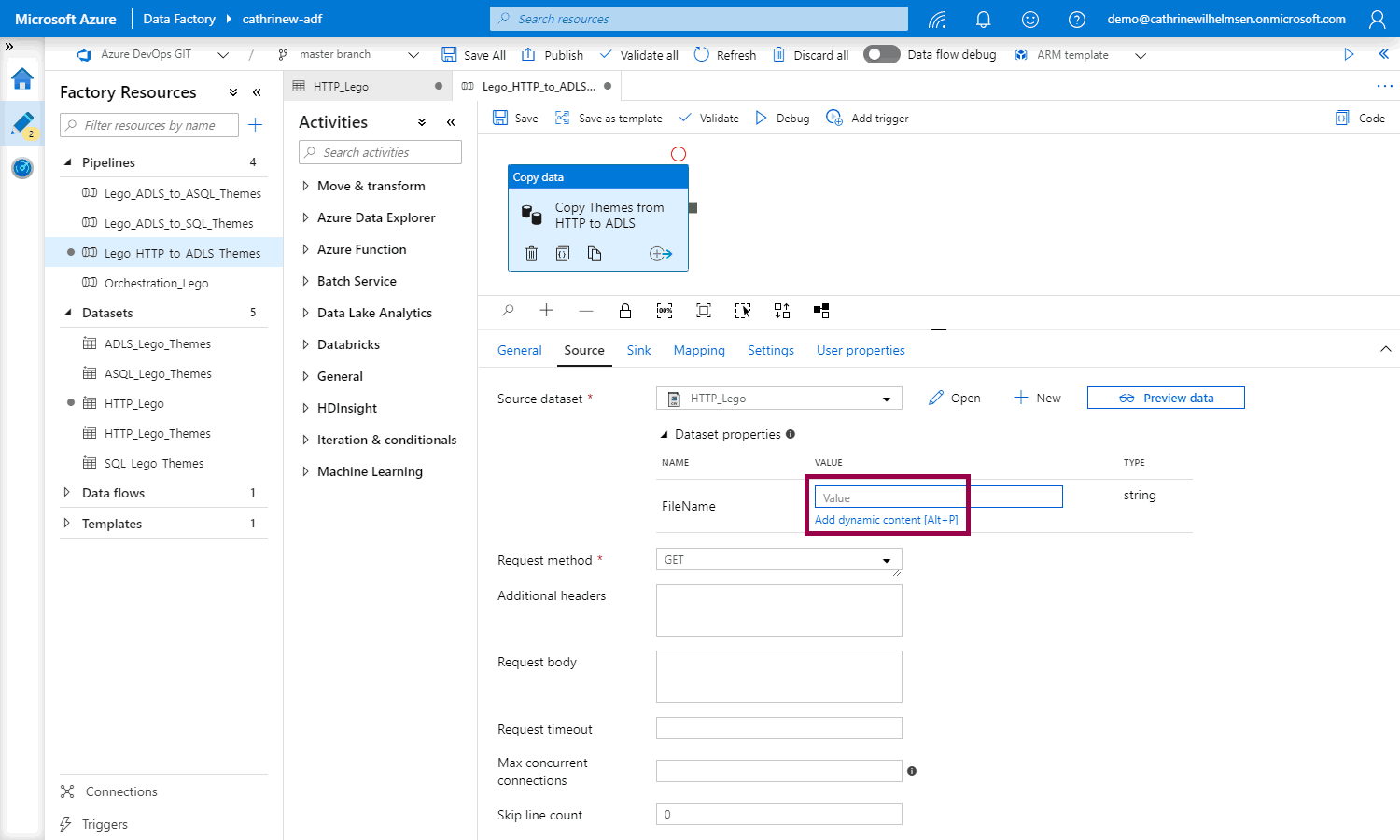Image resolution: width=1400 pixels, height=840 pixels.
Task: Click the Preview data button
Action: click(1166, 398)
